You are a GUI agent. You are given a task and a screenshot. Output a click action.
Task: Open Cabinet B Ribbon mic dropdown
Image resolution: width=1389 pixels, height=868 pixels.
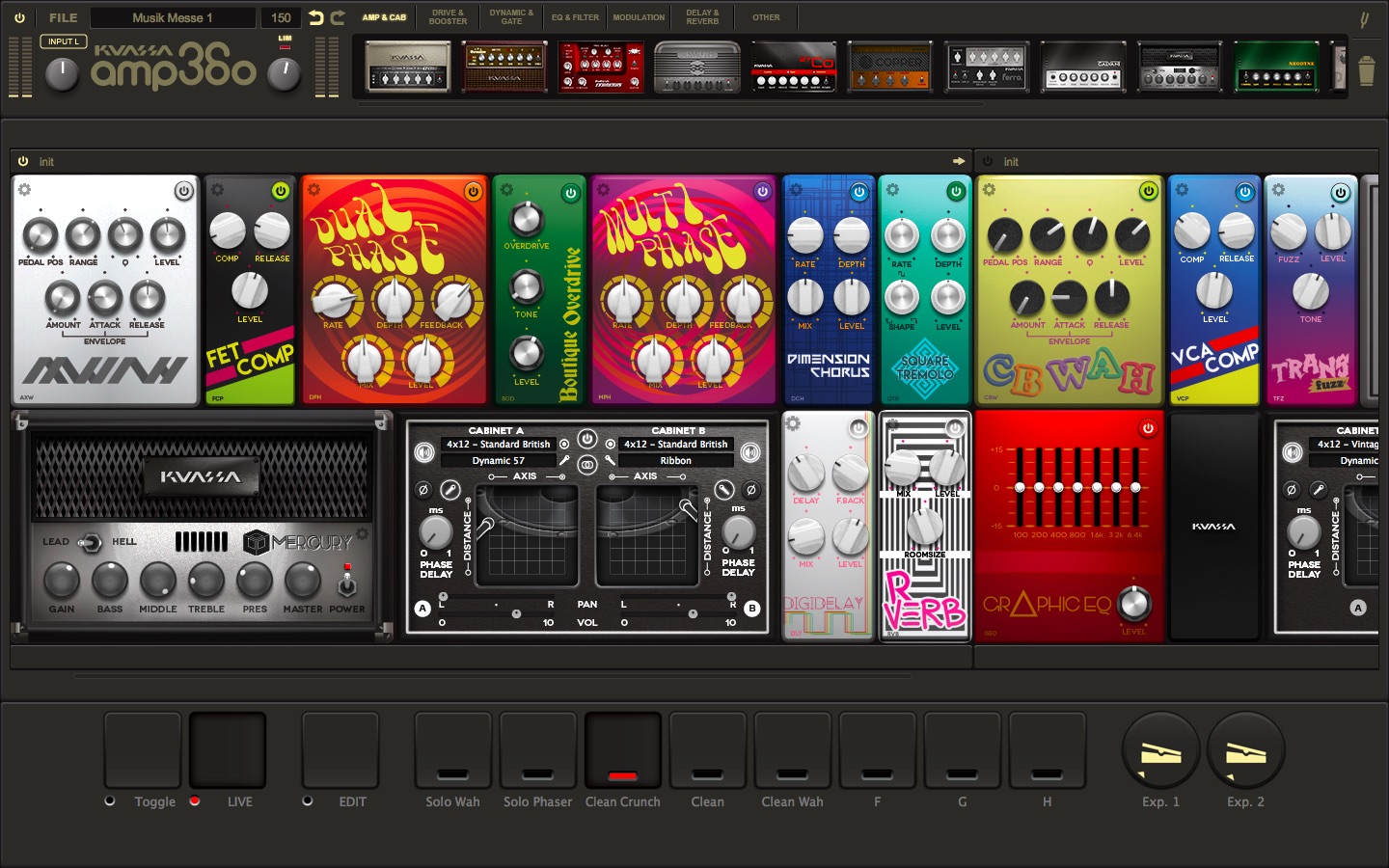coord(675,461)
